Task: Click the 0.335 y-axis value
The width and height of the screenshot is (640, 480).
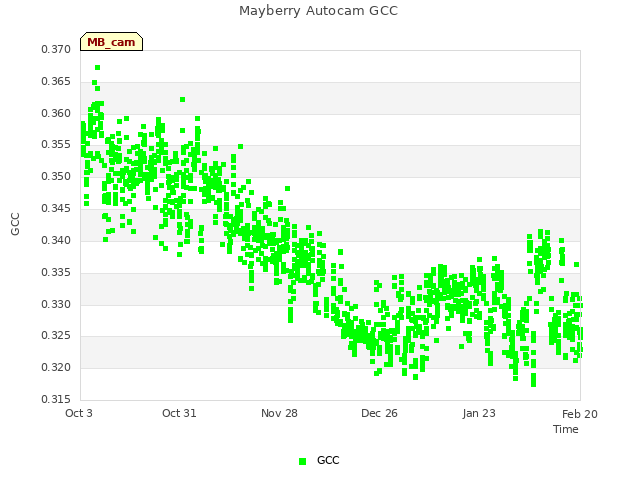Action: 56,272
